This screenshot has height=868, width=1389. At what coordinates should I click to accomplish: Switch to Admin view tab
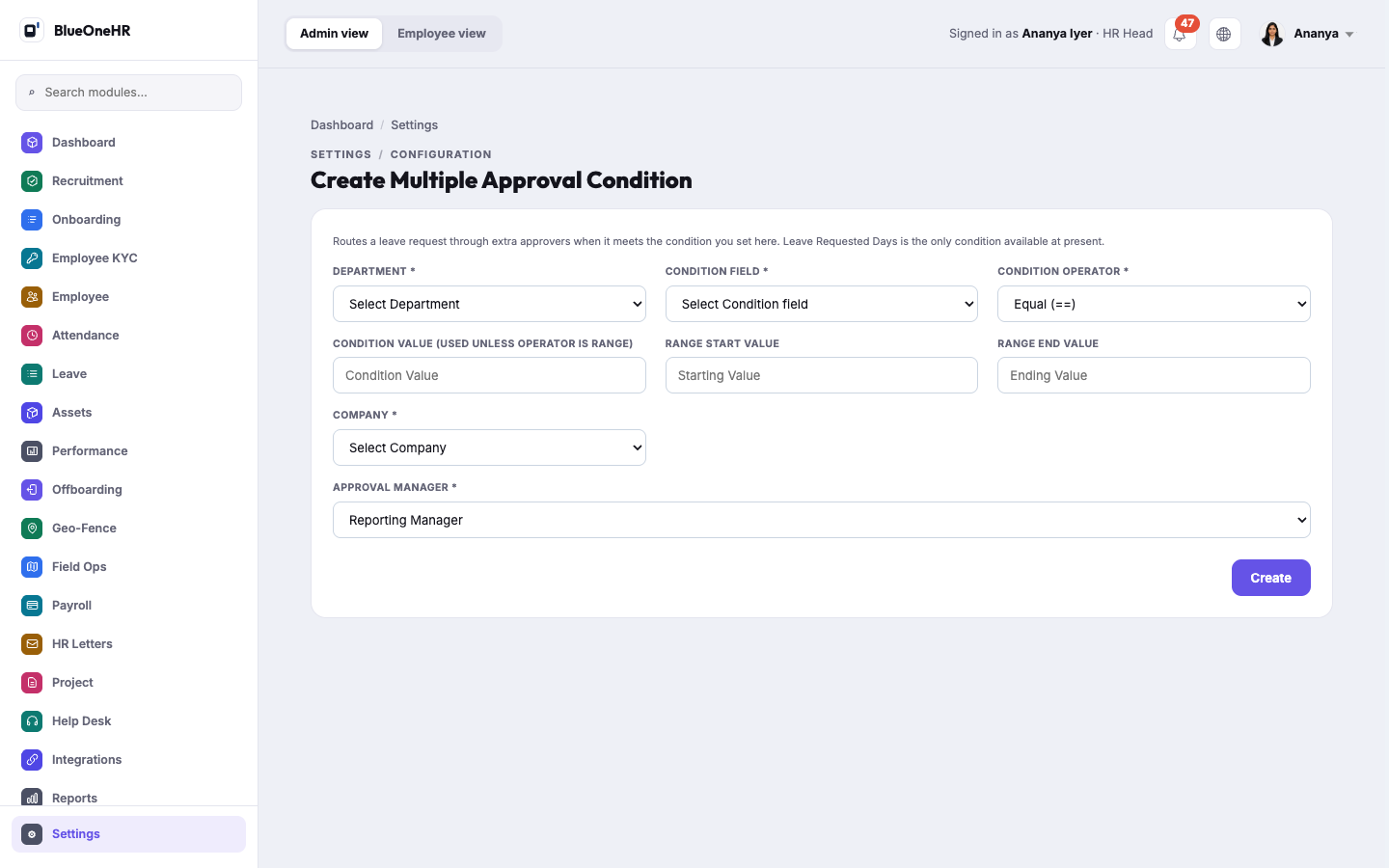click(x=334, y=34)
